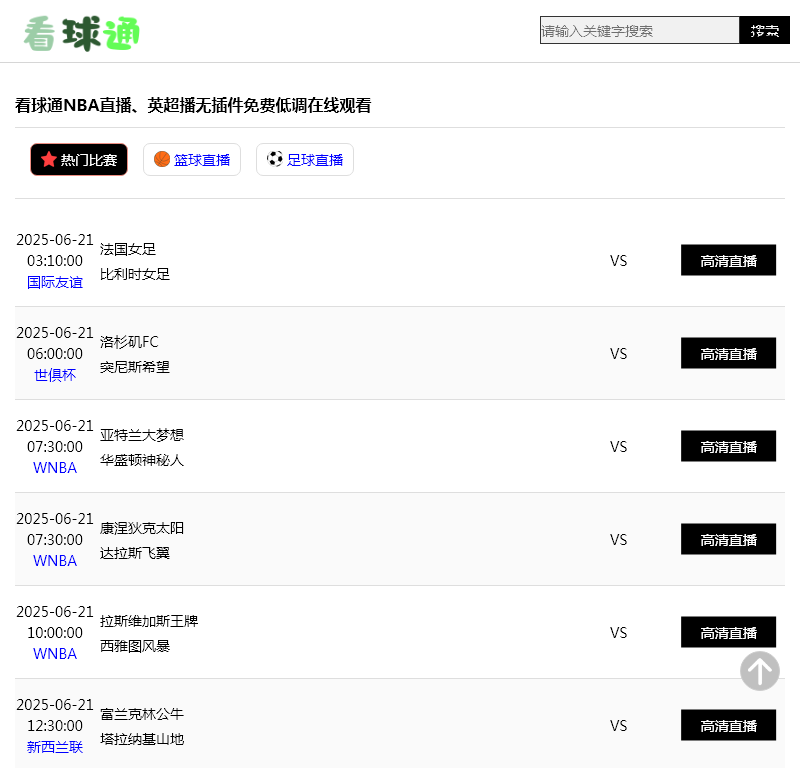Open 高清直播 for 亚特兰大梦想 match

(728, 446)
